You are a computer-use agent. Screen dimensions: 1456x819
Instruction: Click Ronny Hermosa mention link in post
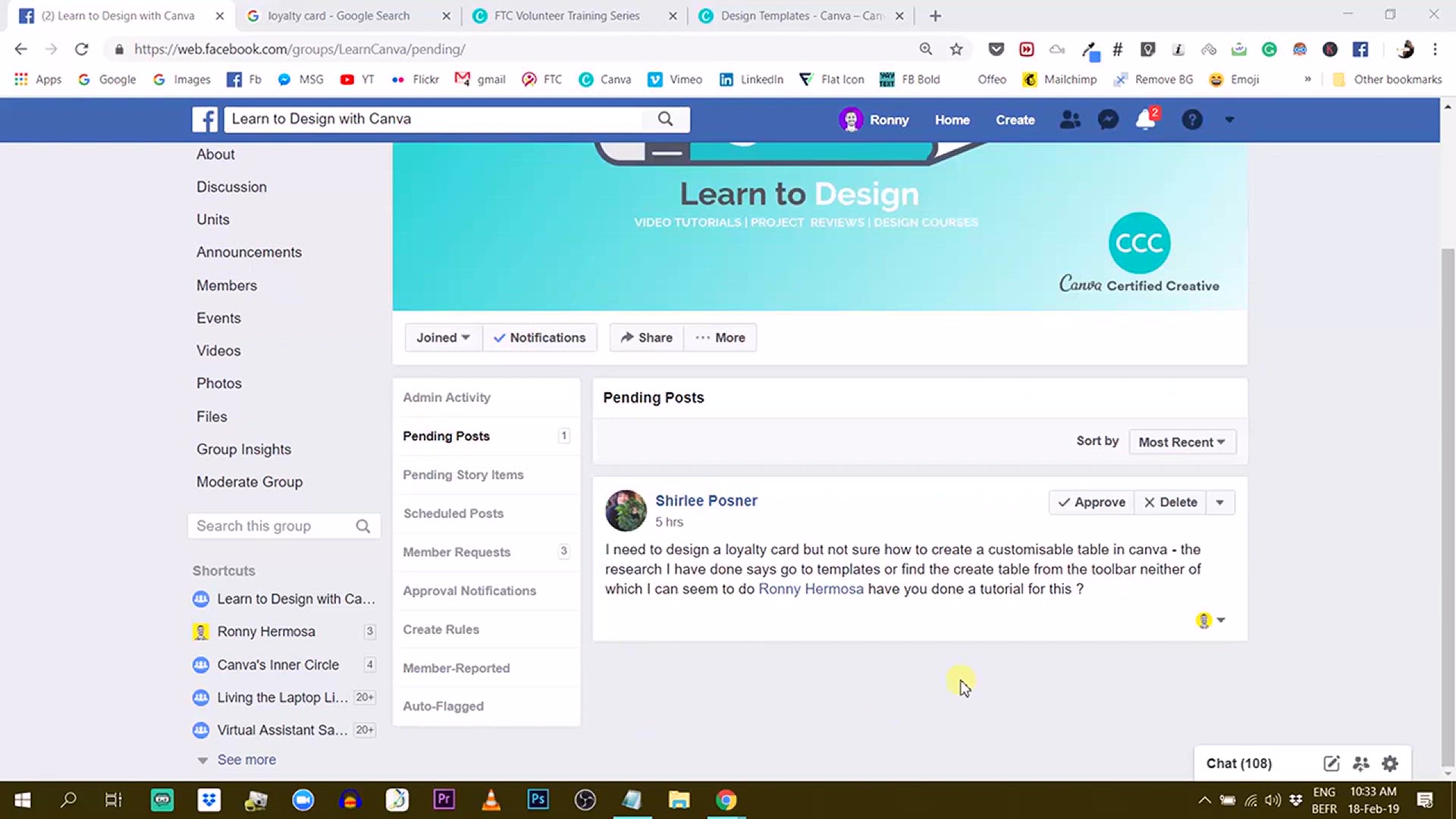point(811,589)
